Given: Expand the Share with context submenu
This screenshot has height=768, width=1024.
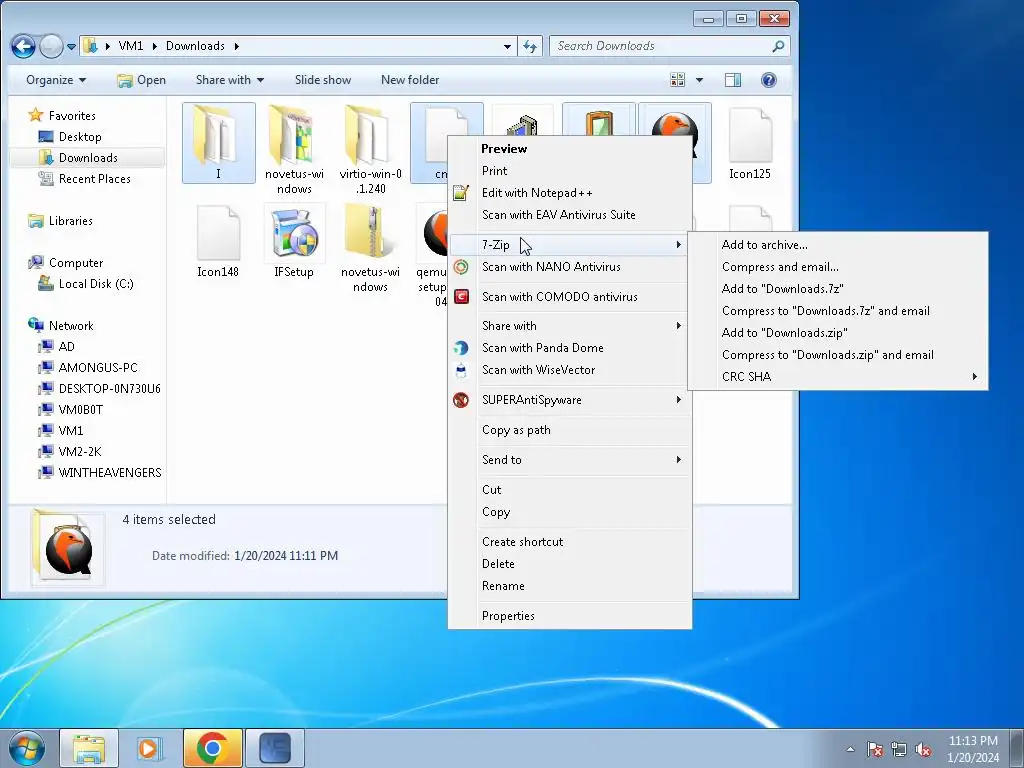Looking at the screenshot, I should (x=569, y=325).
